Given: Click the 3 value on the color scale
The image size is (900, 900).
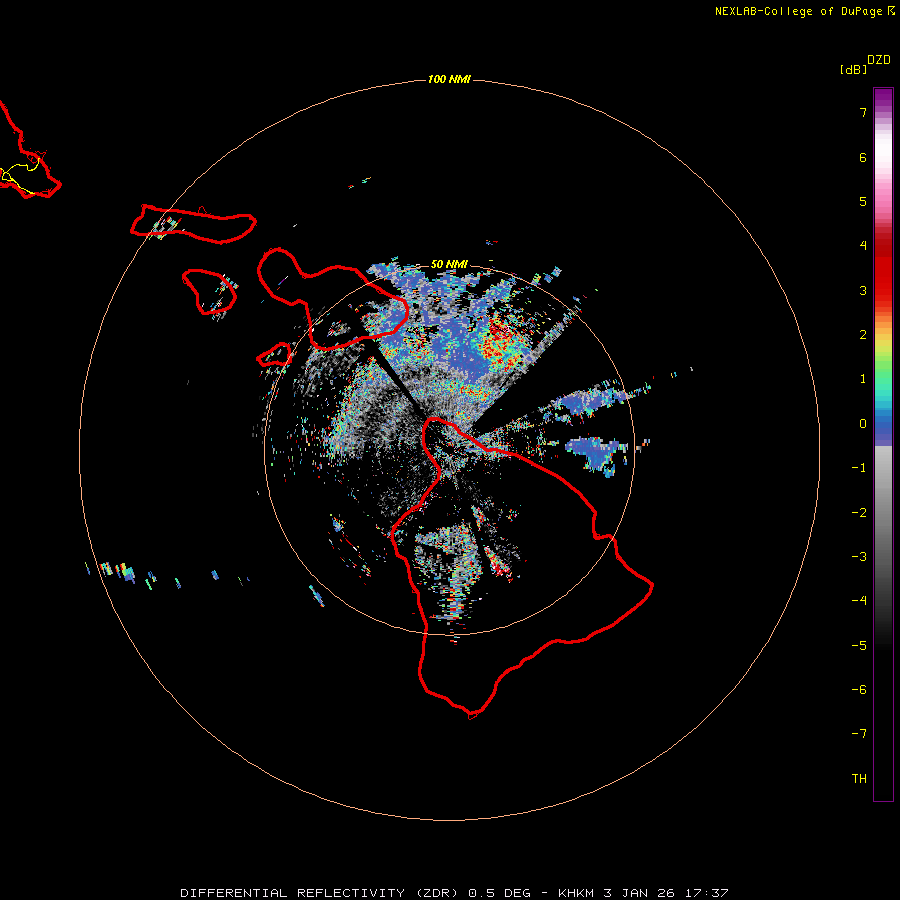Looking at the screenshot, I should [x=863, y=290].
